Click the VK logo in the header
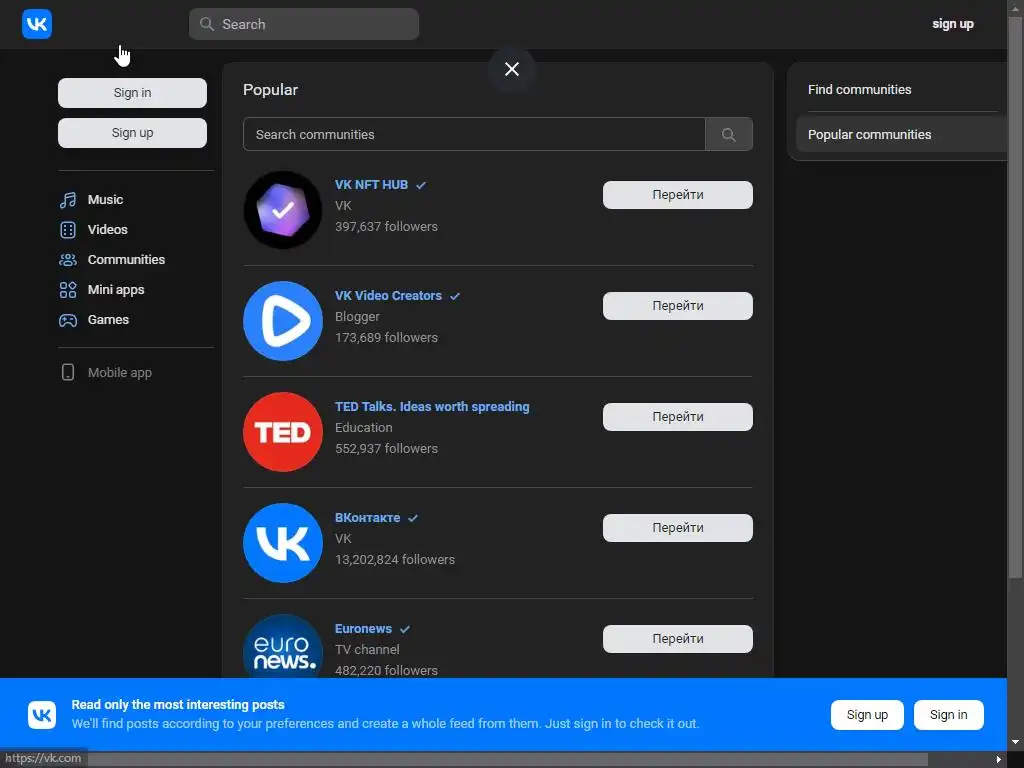 click(37, 24)
